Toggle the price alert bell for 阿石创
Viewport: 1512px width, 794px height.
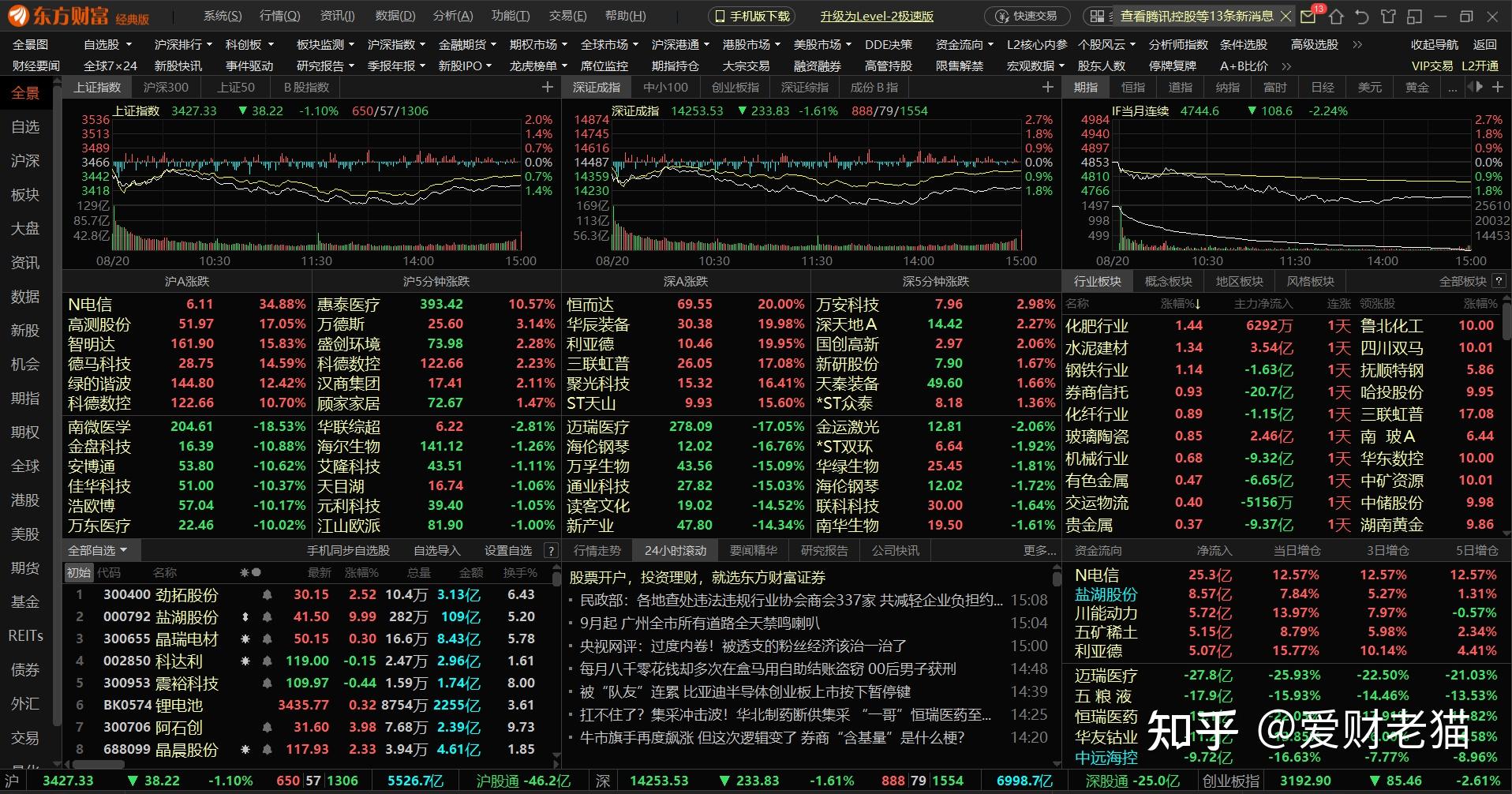(x=268, y=727)
